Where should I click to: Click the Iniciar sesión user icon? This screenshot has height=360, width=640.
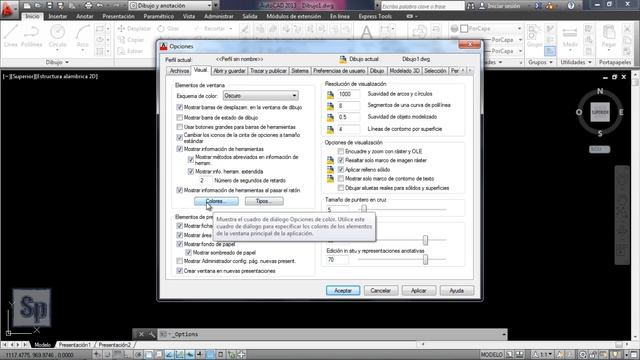click(x=500, y=6)
